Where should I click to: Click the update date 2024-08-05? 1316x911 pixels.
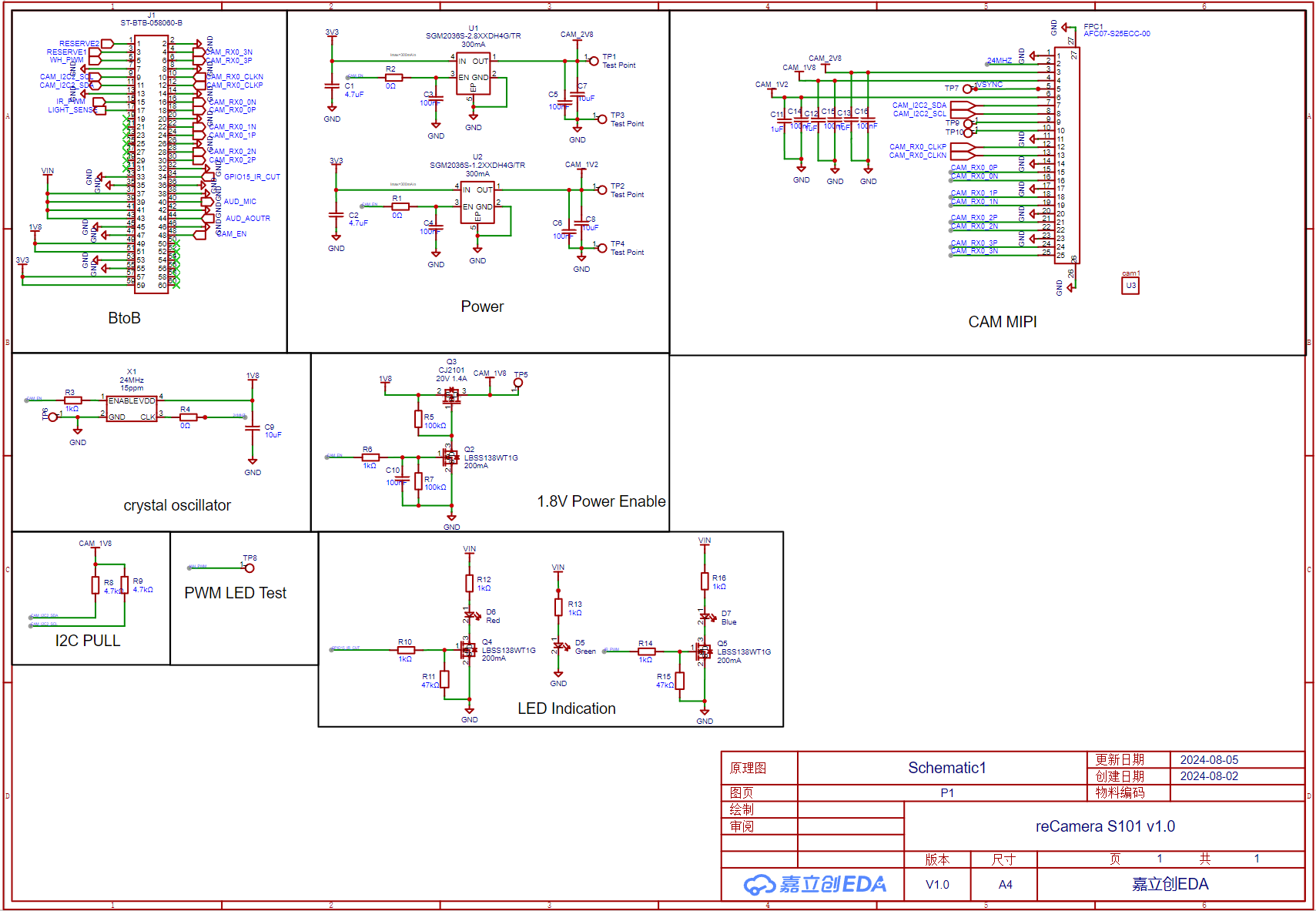click(1210, 760)
